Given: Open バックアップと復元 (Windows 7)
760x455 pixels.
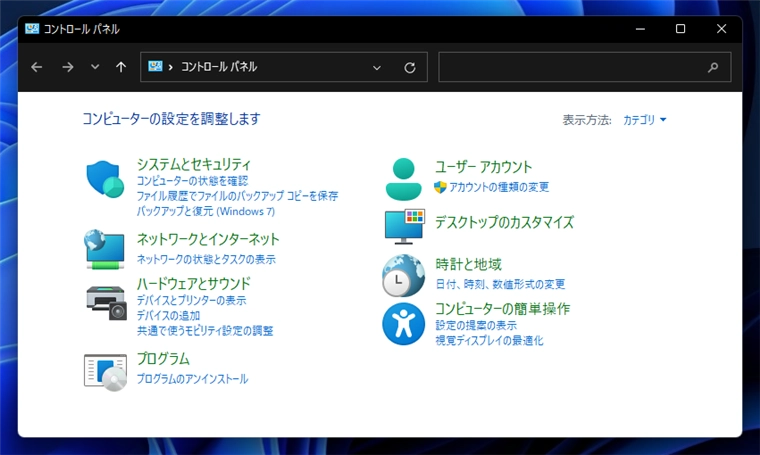Looking at the screenshot, I should click(x=206, y=211).
